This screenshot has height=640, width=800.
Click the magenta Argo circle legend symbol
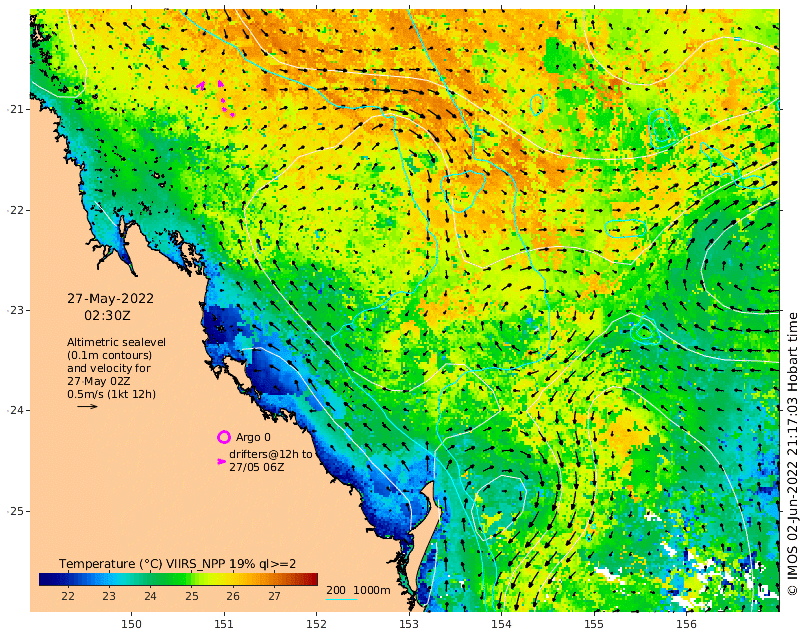click(x=224, y=437)
